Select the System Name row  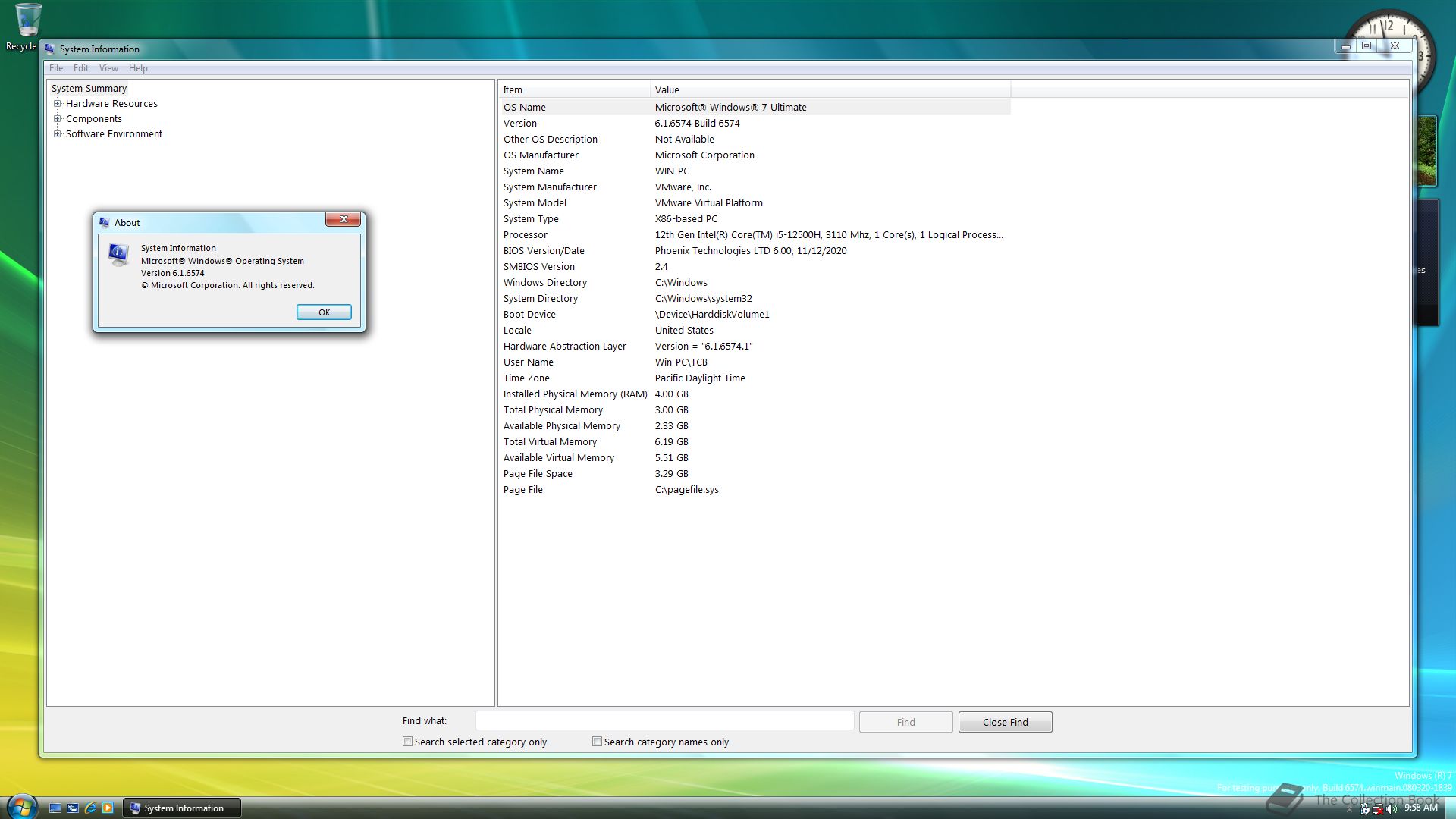(755, 171)
